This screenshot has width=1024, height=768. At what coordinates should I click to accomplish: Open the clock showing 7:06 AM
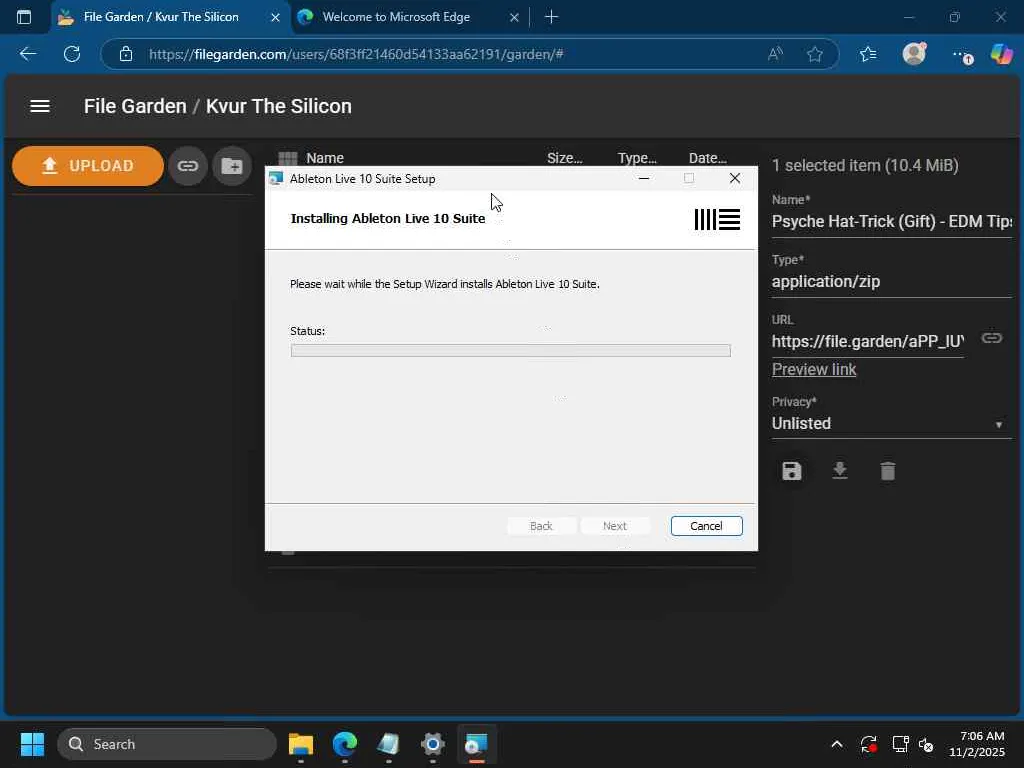pyautogui.click(x=977, y=744)
